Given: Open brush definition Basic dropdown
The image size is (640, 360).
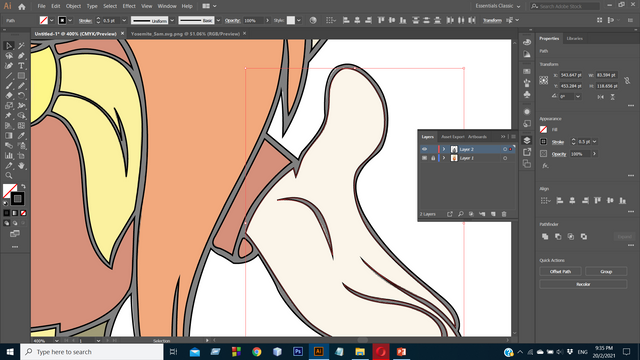Looking at the screenshot, I should click(x=218, y=20).
